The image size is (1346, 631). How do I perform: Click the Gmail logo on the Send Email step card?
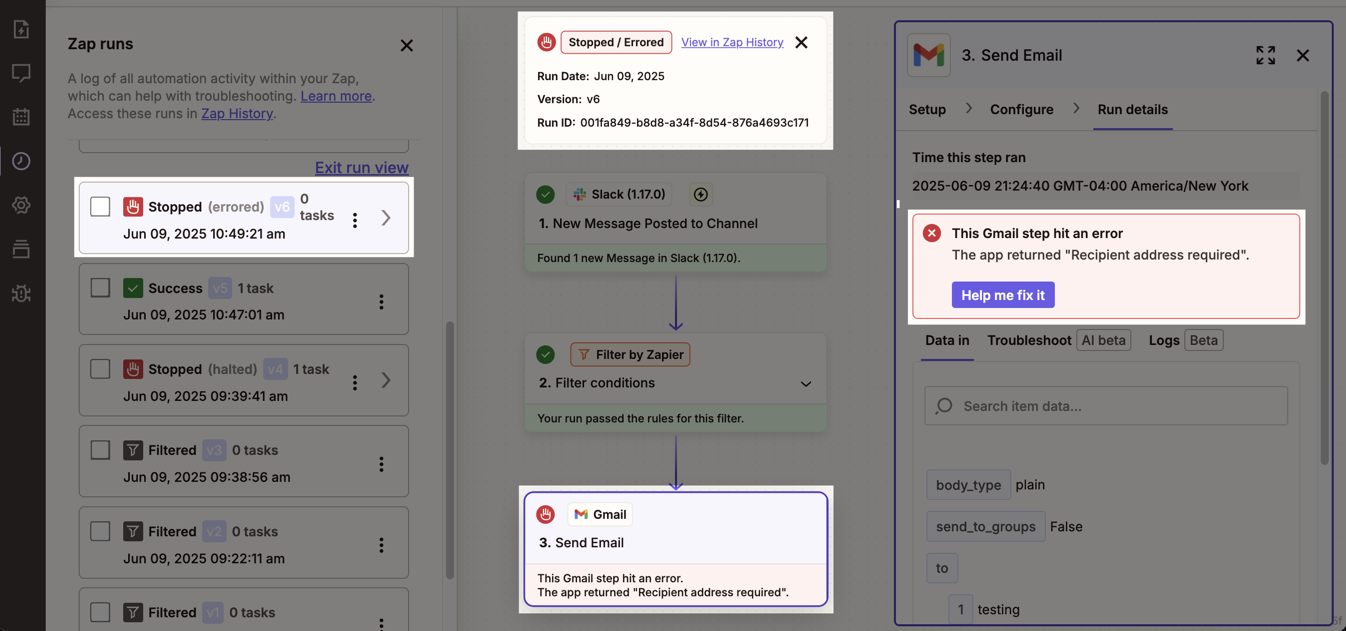[x=581, y=514]
